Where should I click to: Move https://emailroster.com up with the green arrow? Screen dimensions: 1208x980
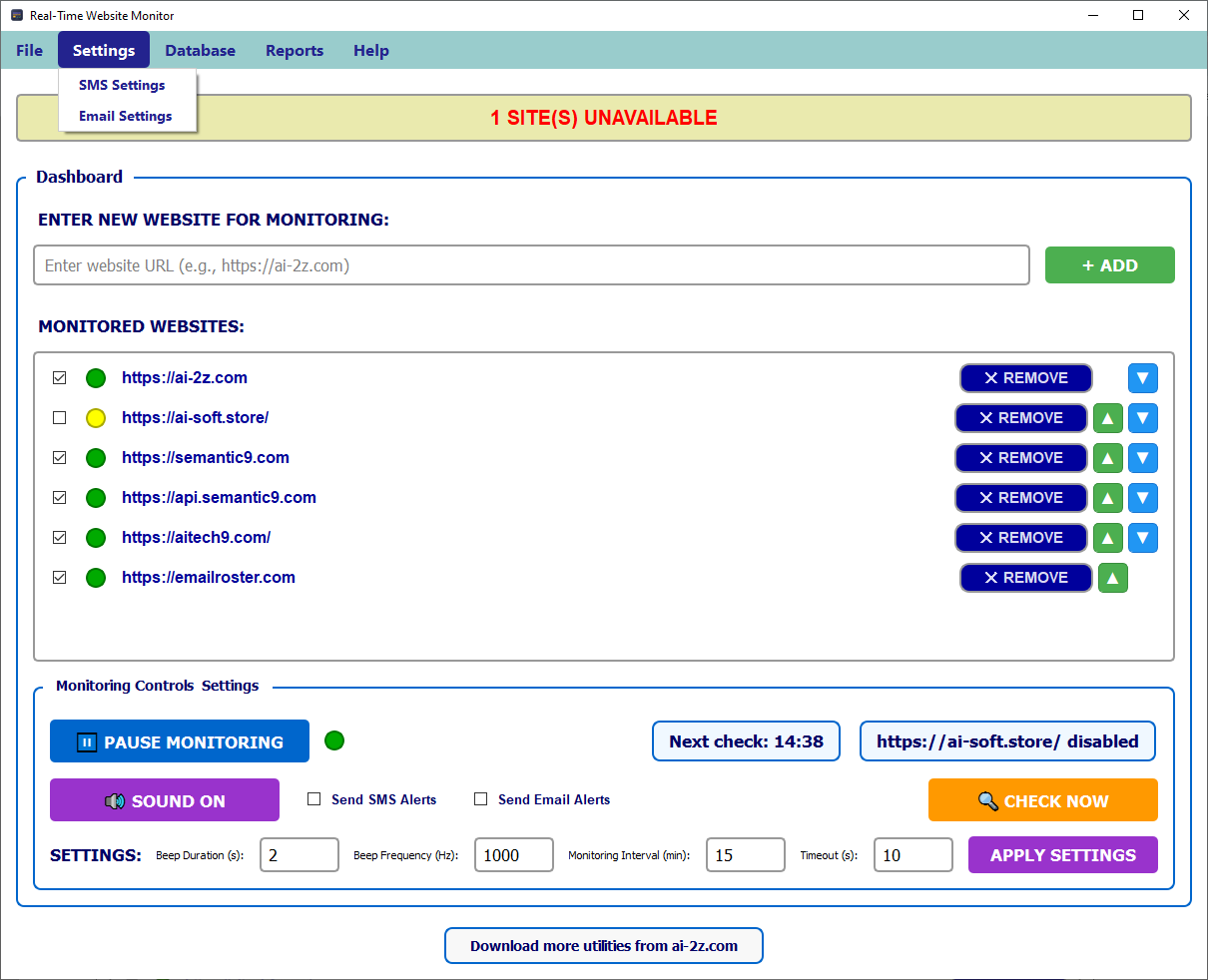click(x=1113, y=578)
